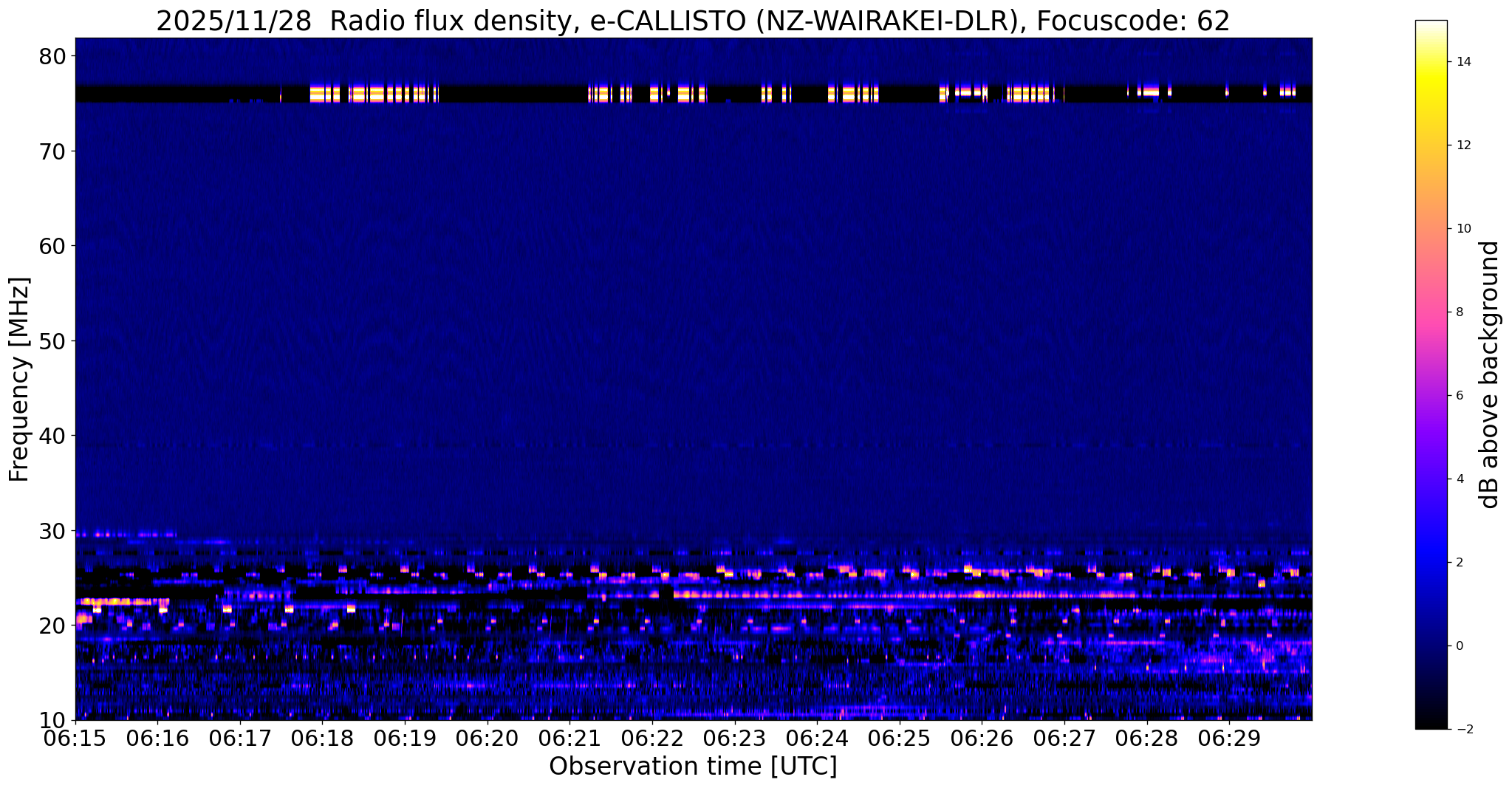The width and height of the screenshot is (1512, 788).
Task: Select the 10 MHz frequency tick label
Action: (51, 720)
